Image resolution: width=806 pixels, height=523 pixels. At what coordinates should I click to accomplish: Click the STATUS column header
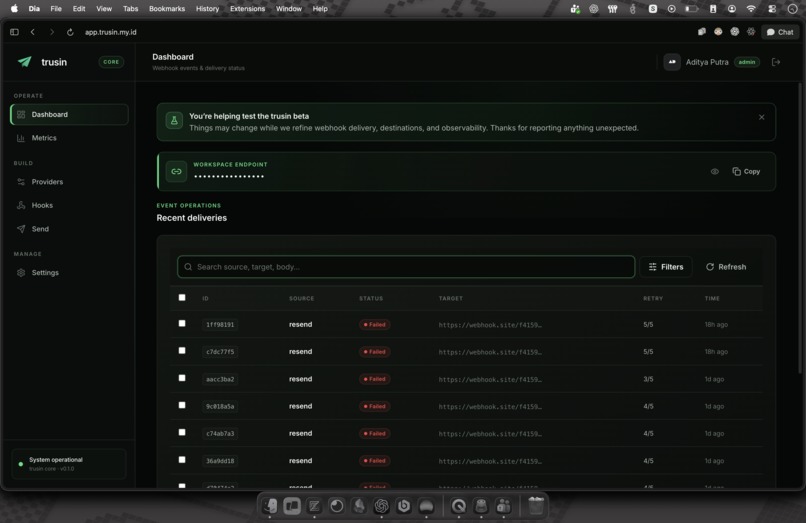pos(371,298)
